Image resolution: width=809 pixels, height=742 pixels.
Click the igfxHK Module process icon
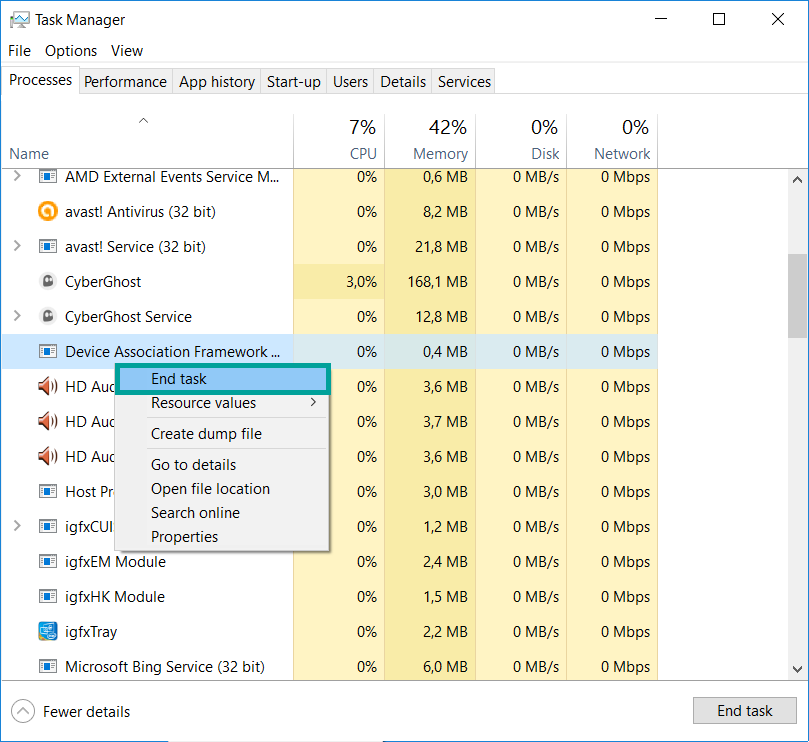pos(47,597)
